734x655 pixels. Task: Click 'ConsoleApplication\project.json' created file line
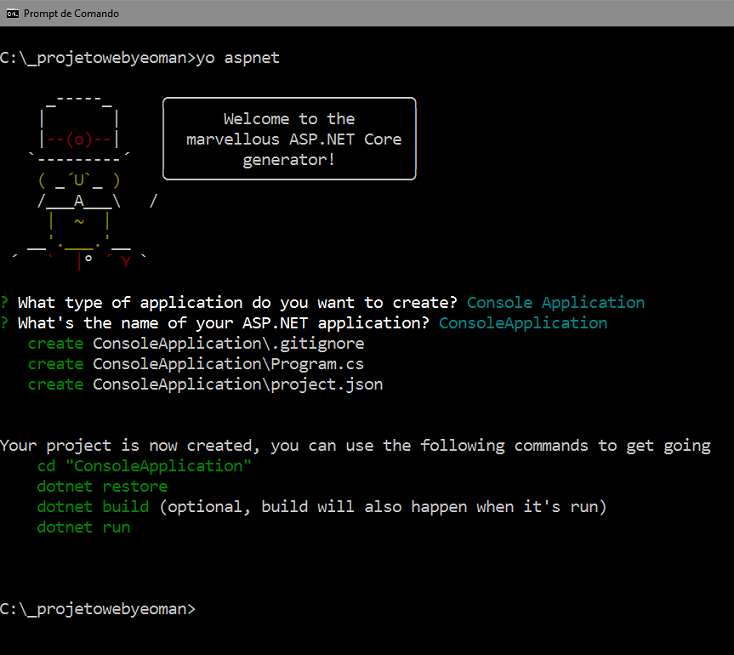coord(238,384)
